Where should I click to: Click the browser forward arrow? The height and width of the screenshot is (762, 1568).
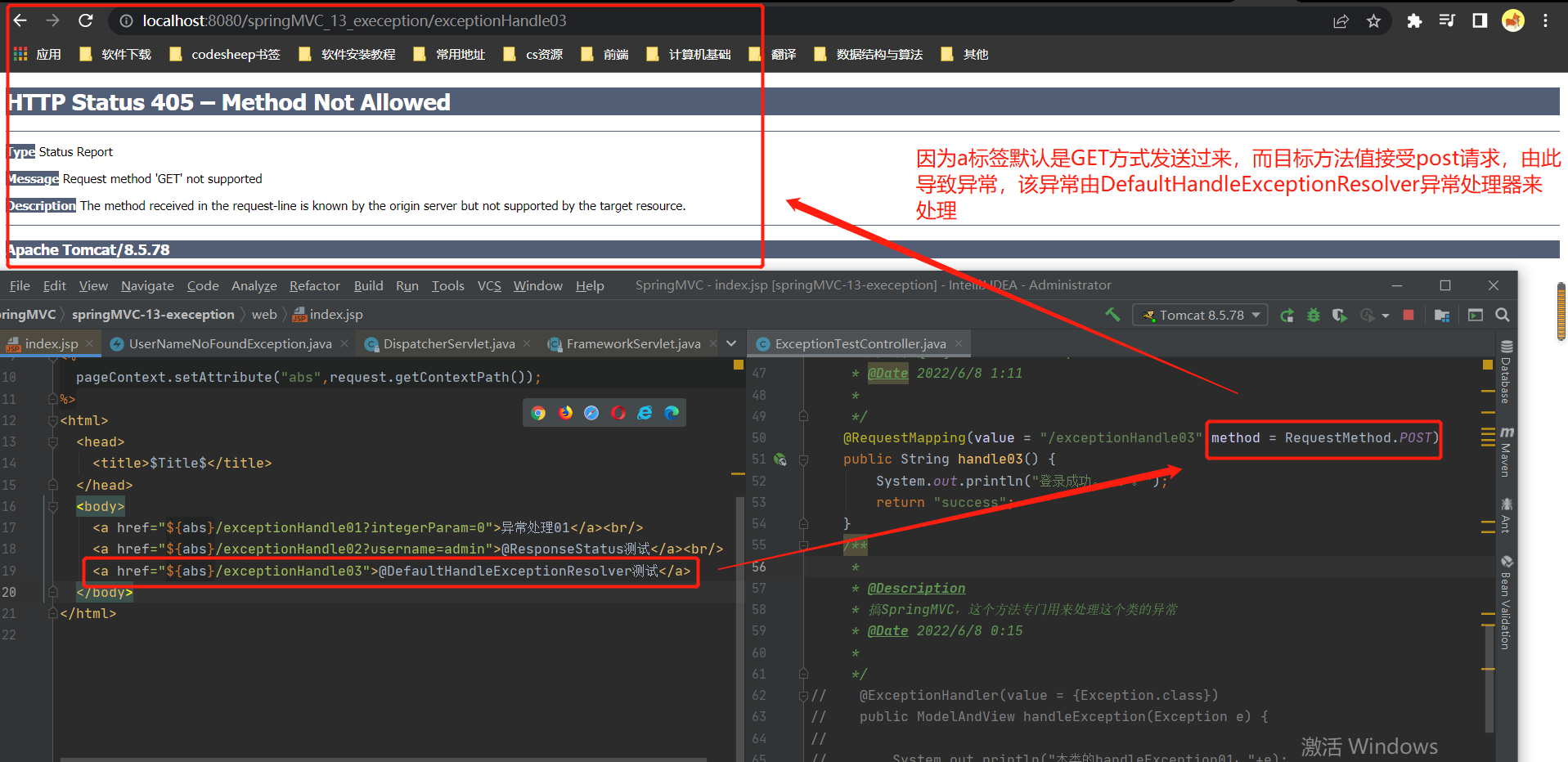[52, 20]
